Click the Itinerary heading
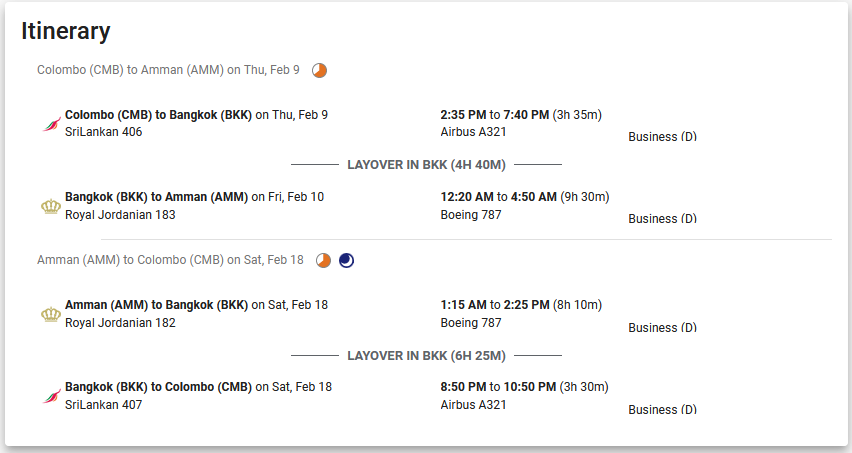 click(66, 32)
